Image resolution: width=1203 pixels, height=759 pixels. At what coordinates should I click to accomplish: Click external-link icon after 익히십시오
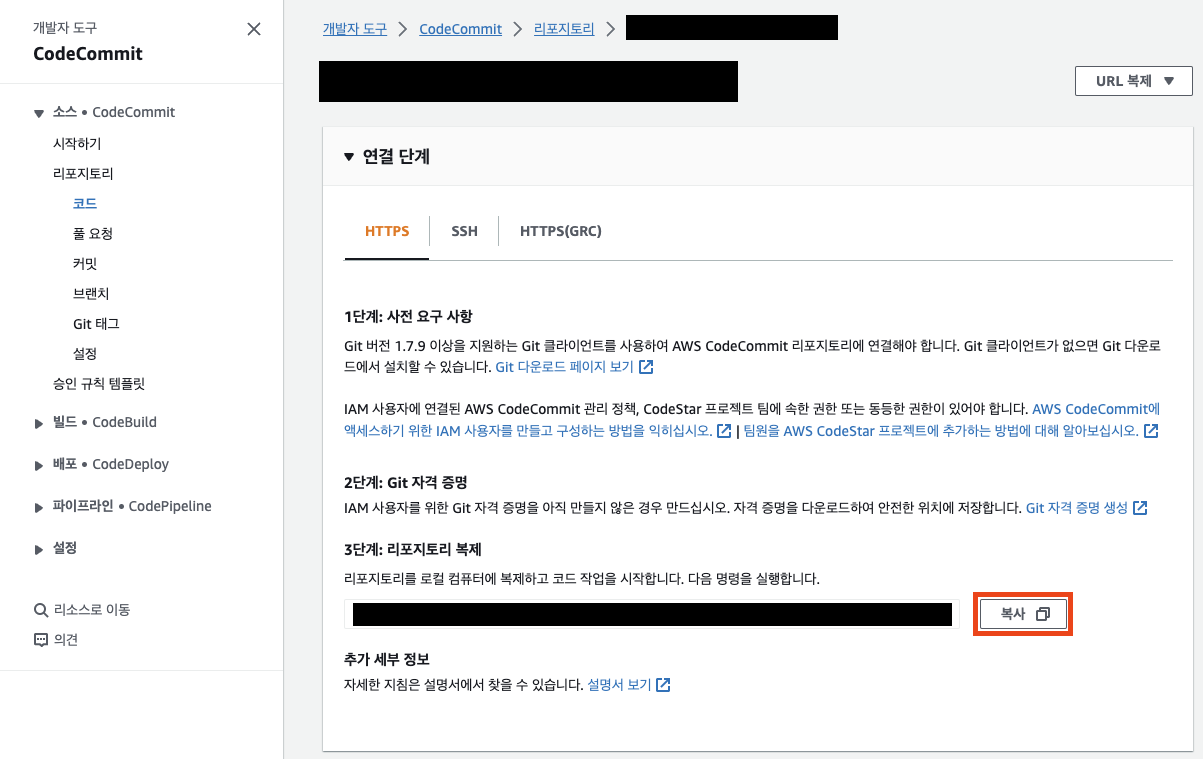pos(724,431)
